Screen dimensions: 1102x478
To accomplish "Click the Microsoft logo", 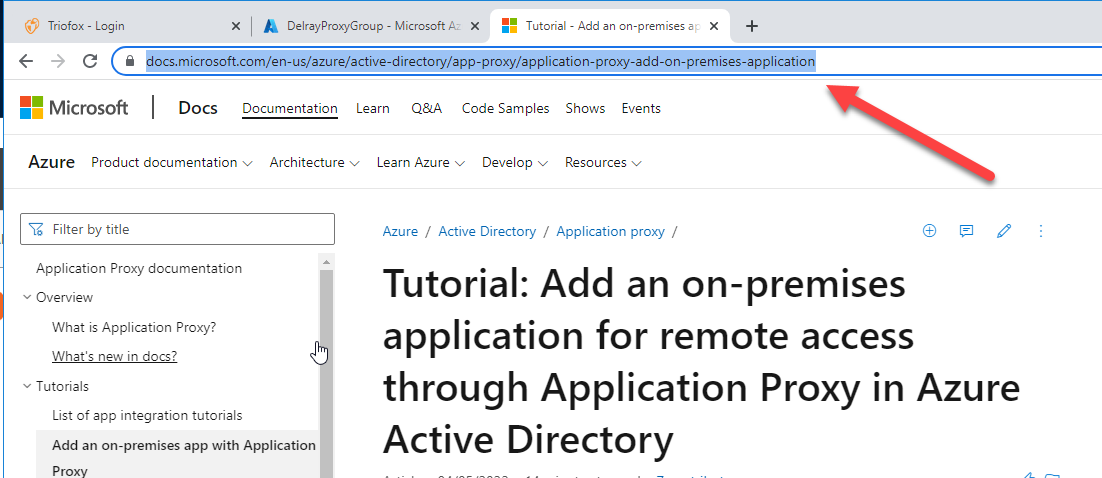I will tap(74, 108).
